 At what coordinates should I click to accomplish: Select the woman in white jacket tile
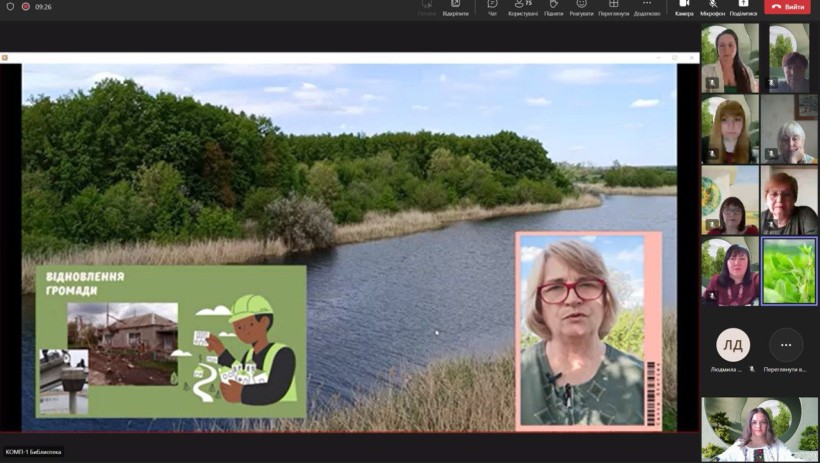(x=730, y=58)
